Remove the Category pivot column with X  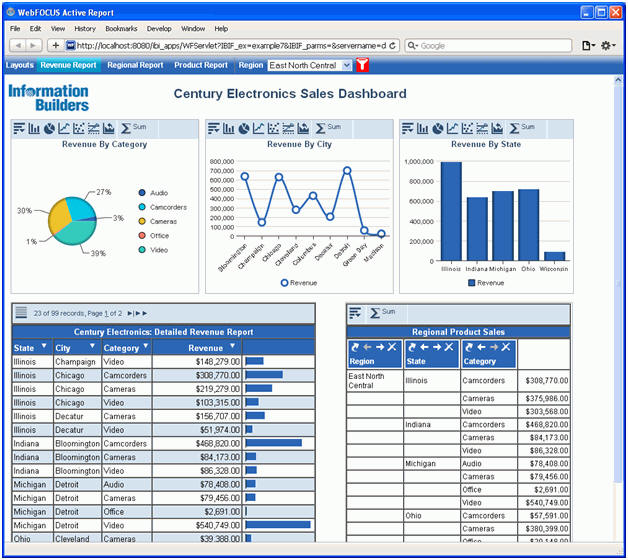pyautogui.click(x=506, y=347)
